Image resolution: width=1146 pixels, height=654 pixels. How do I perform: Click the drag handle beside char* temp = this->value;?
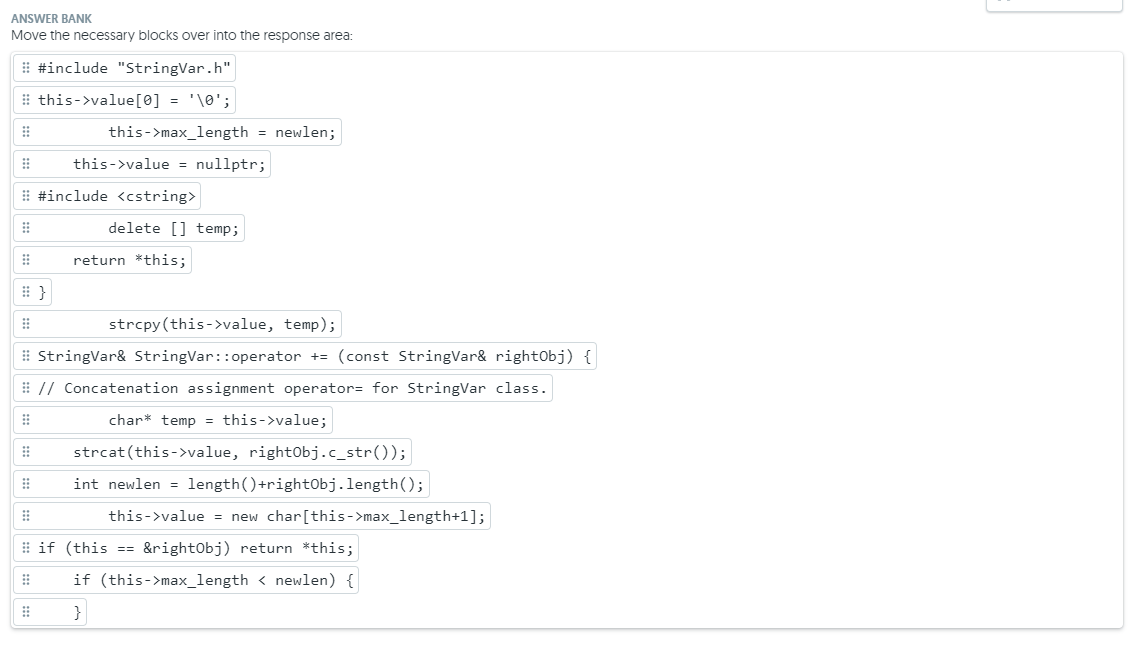tap(26, 420)
